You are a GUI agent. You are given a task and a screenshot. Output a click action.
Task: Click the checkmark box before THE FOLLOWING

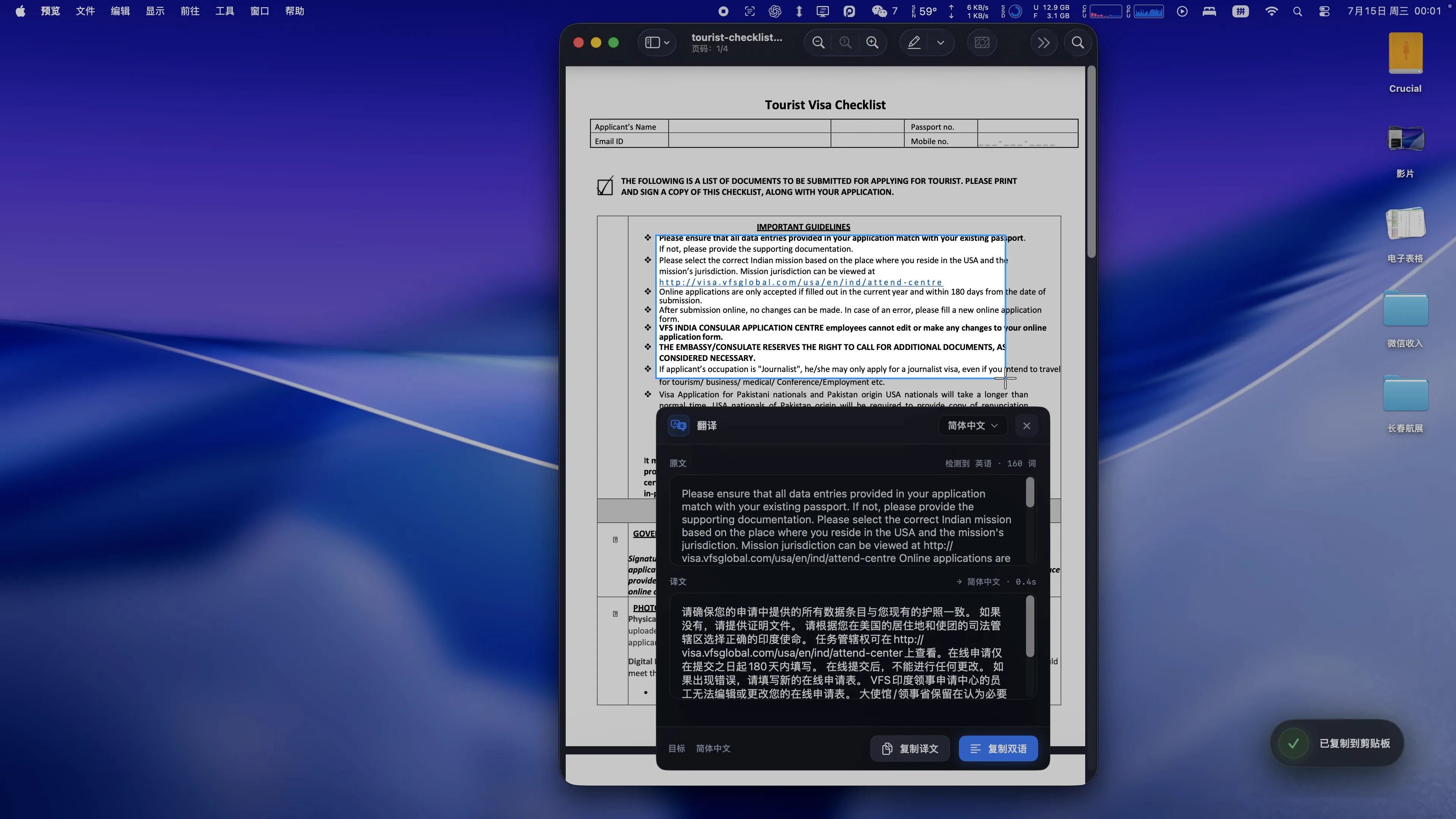(x=605, y=186)
